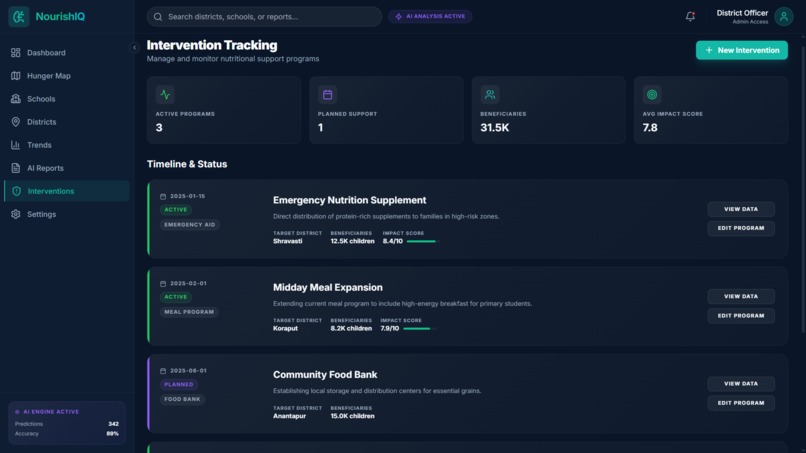806x453 pixels.
Task: Click the Emergency Nutrition Supplement title
Action: pyautogui.click(x=350, y=201)
